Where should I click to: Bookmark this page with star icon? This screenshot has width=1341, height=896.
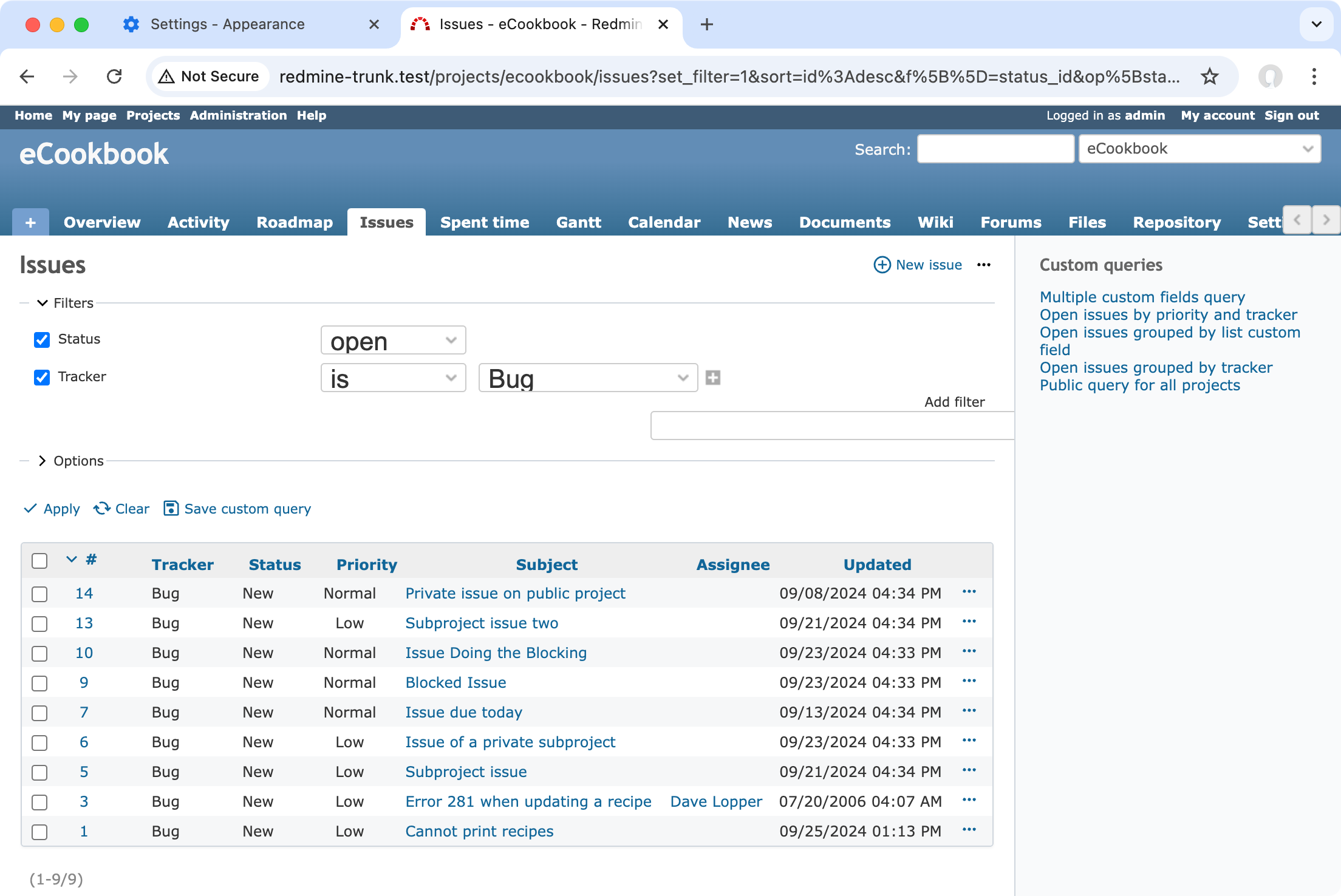click(x=1210, y=76)
